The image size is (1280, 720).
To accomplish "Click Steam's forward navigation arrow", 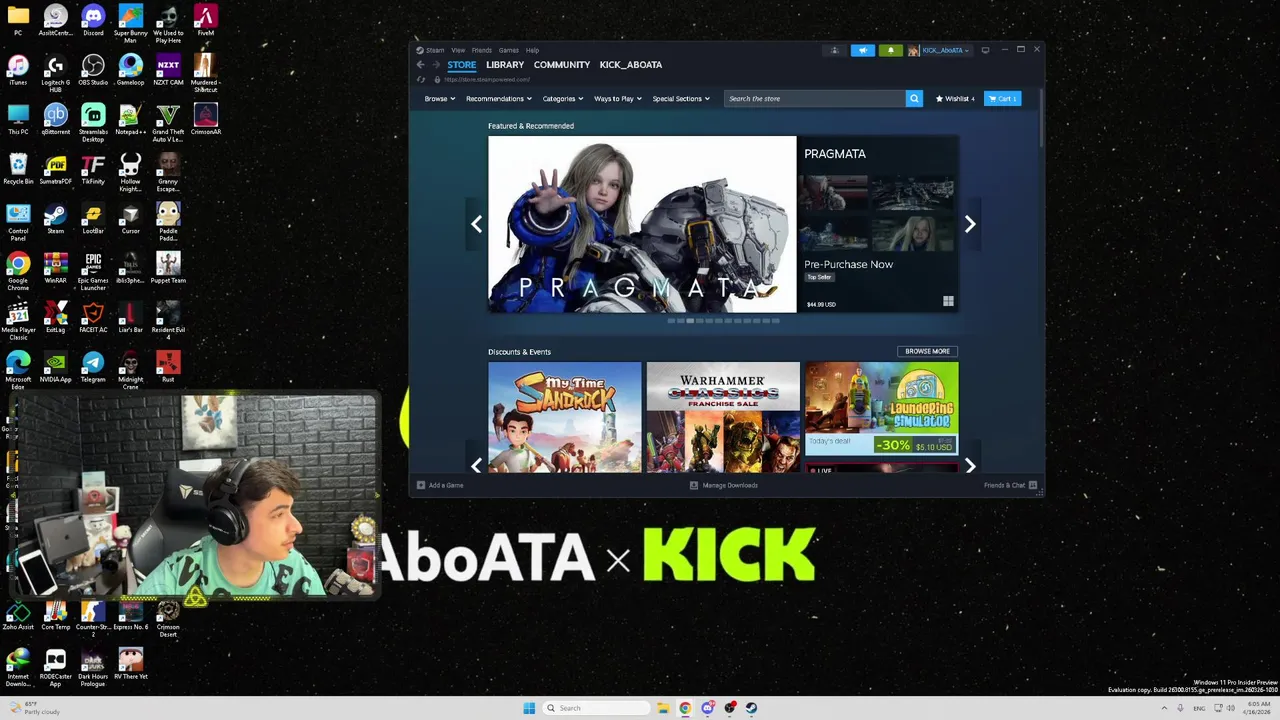I will (x=435, y=65).
